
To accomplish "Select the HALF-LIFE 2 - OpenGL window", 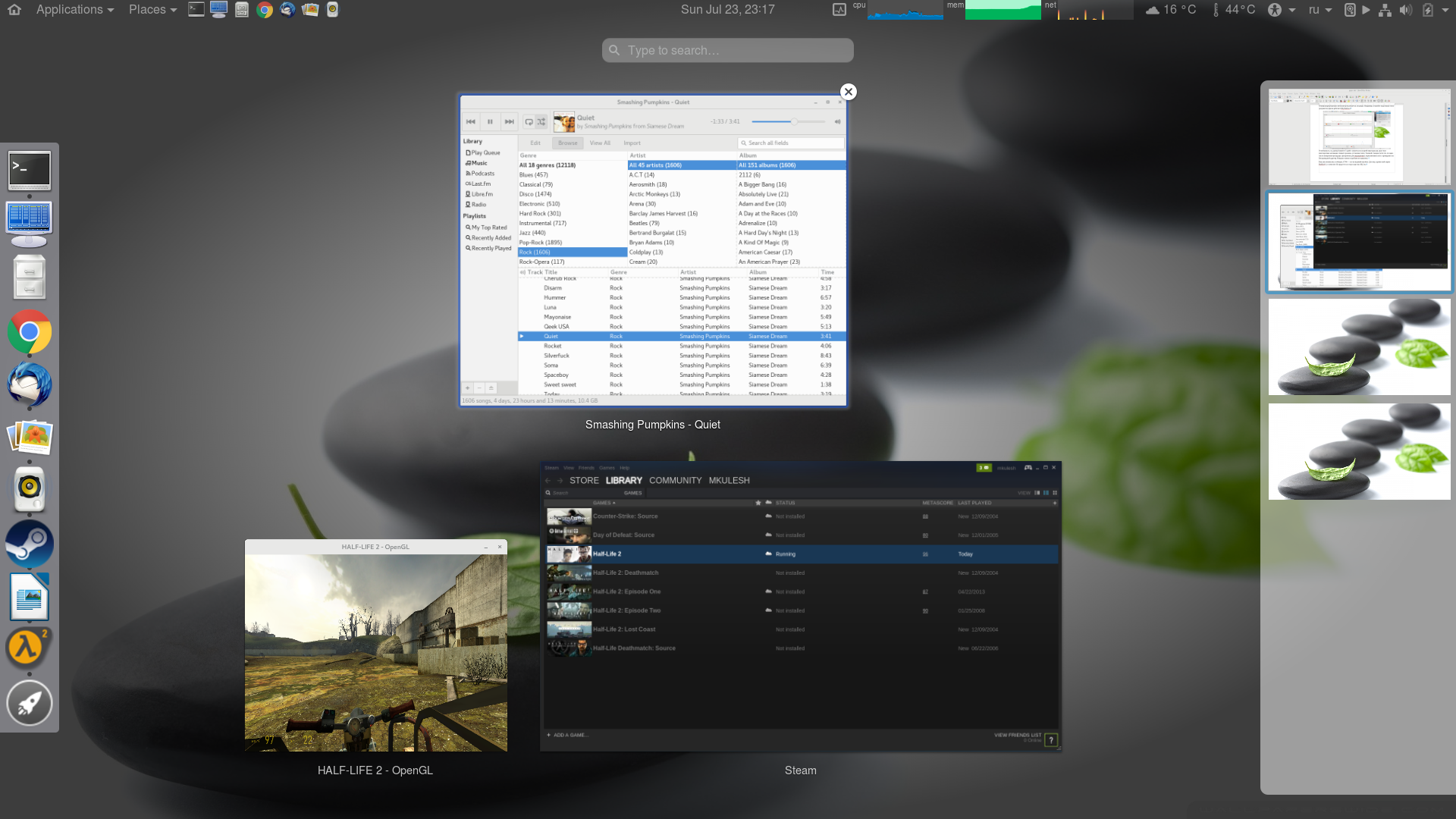I will click(376, 645).
